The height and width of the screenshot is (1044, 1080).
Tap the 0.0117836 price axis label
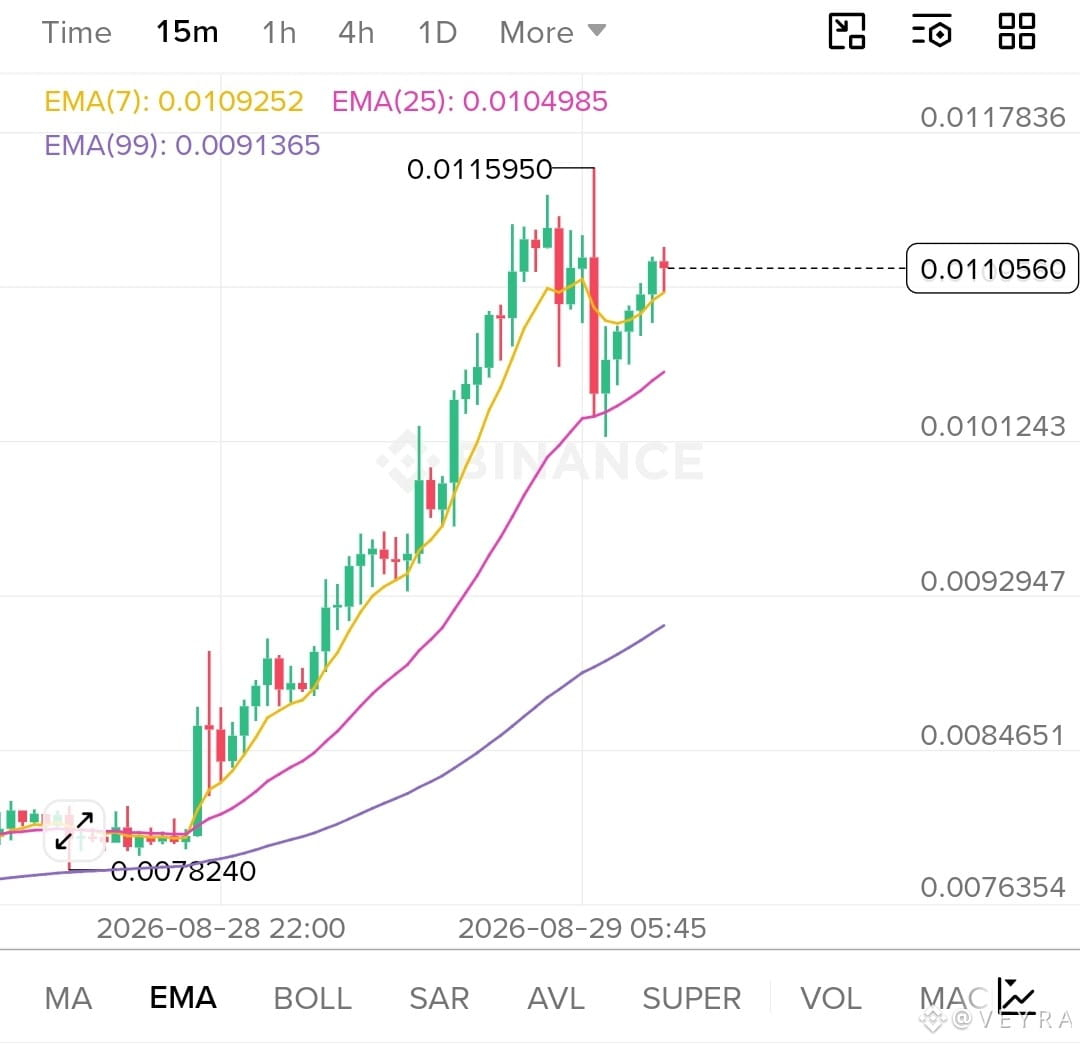(x=993, y=117)
